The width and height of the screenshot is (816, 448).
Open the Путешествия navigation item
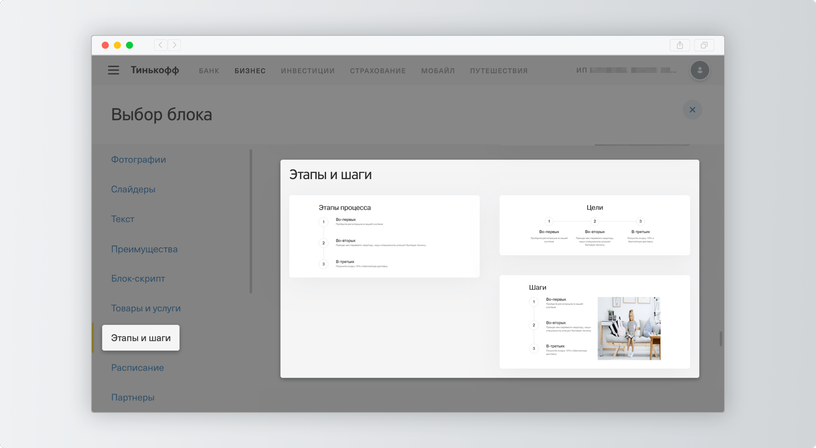tap(499, 71)
